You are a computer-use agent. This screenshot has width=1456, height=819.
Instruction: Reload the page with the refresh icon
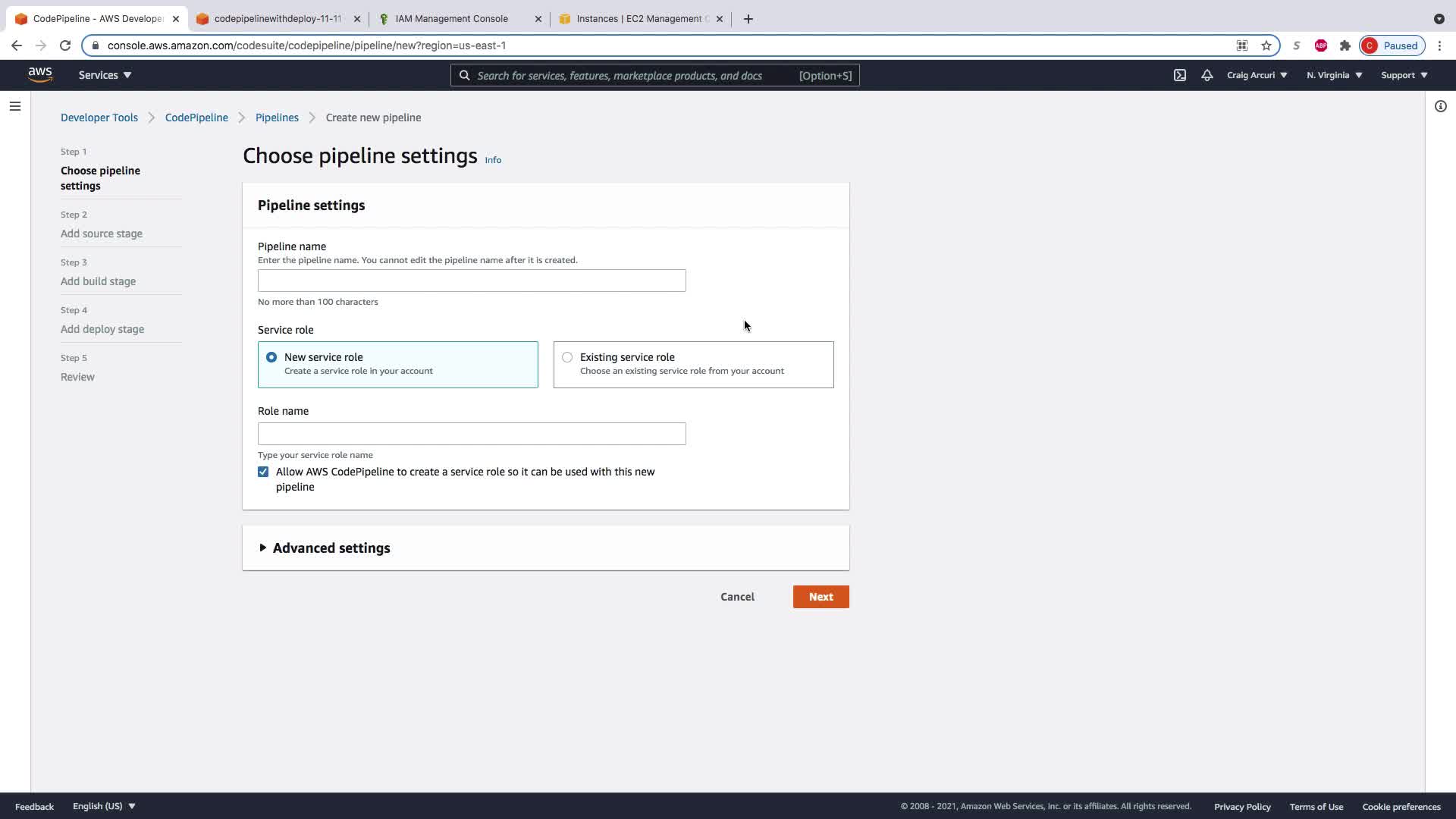tap(65, 45)
